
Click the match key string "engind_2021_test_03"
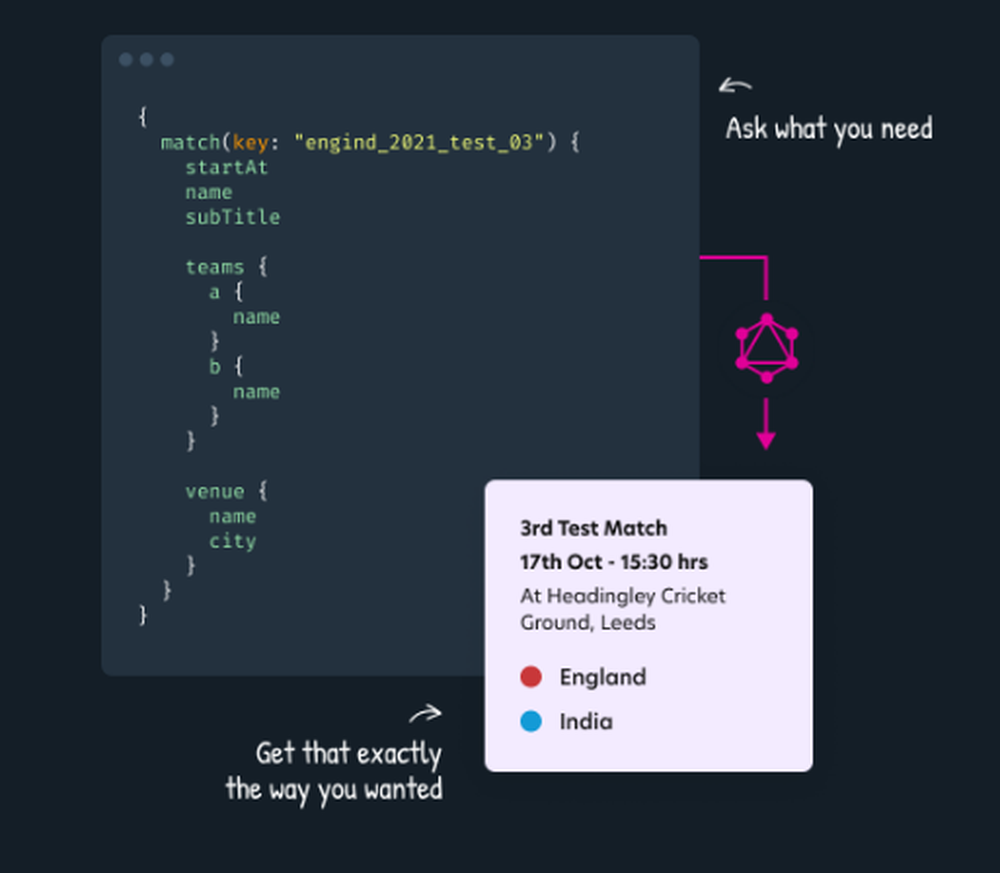pos(419,142)
